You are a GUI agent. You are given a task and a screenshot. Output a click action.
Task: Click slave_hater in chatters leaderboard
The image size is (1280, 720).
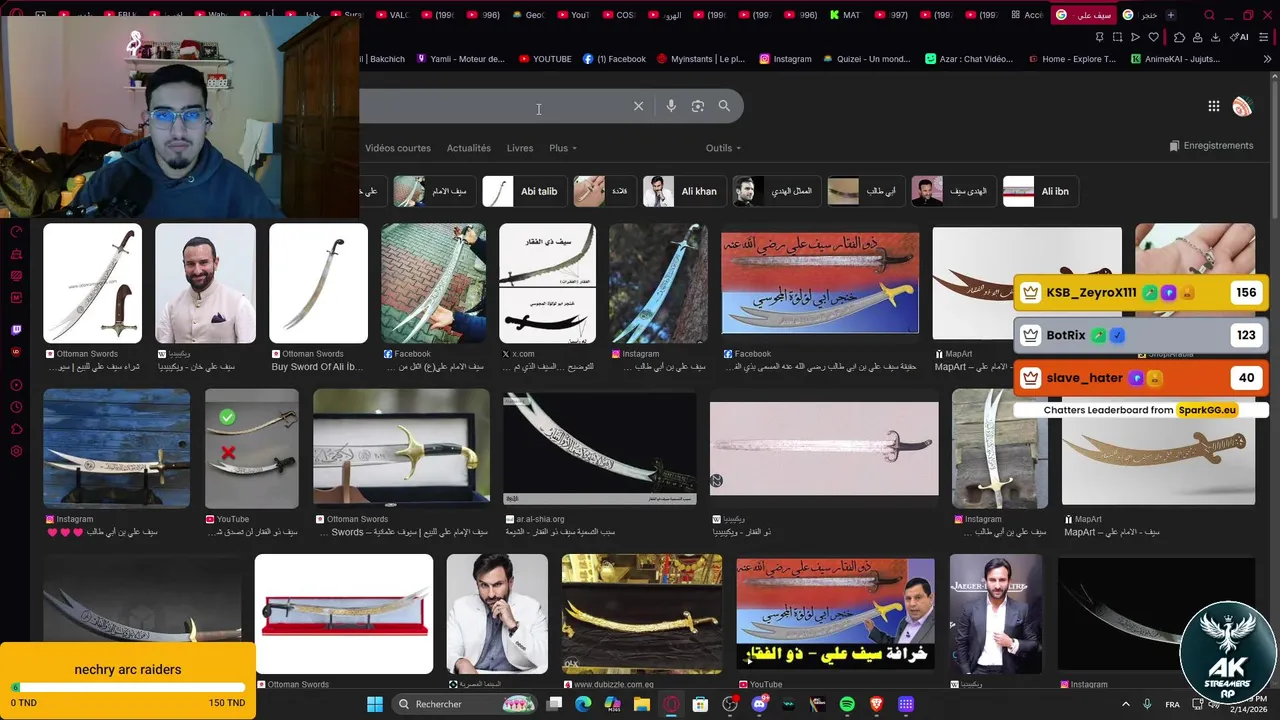coord(1141,378)
